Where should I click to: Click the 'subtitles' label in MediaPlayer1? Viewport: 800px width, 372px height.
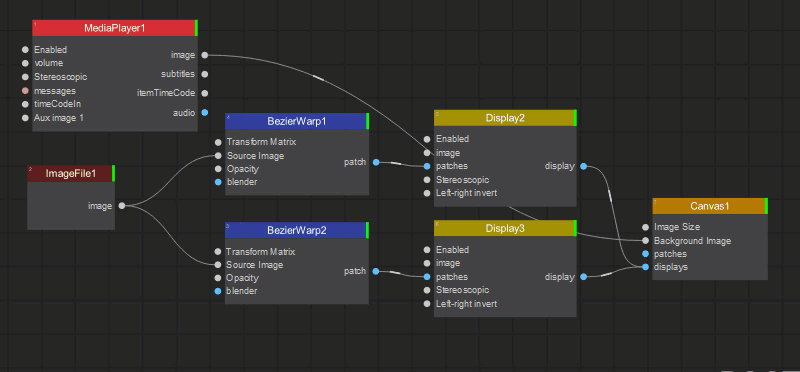pyautogui.click(x=178, y=74)
